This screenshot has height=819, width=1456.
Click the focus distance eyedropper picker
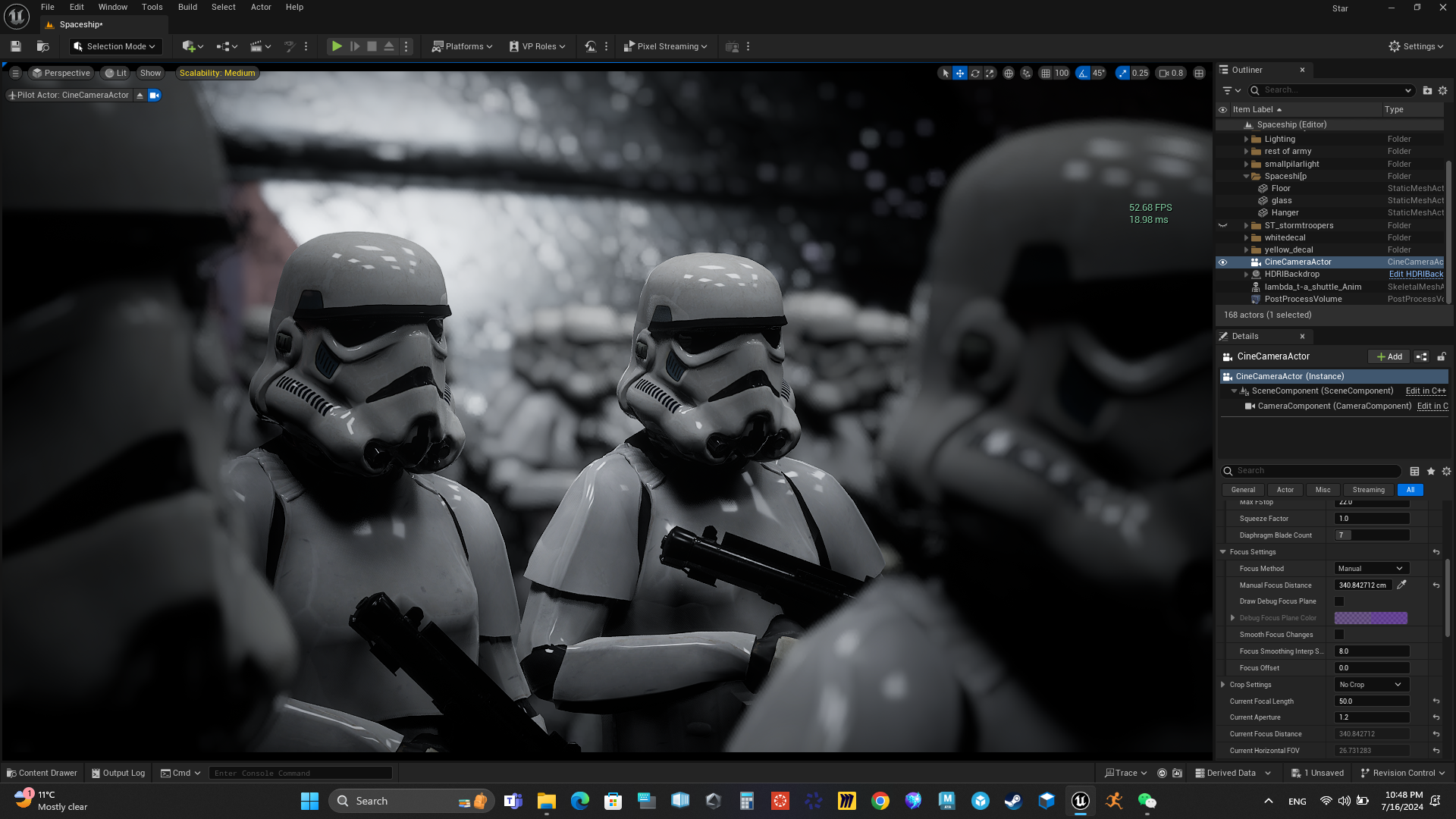pos(1401,585)
